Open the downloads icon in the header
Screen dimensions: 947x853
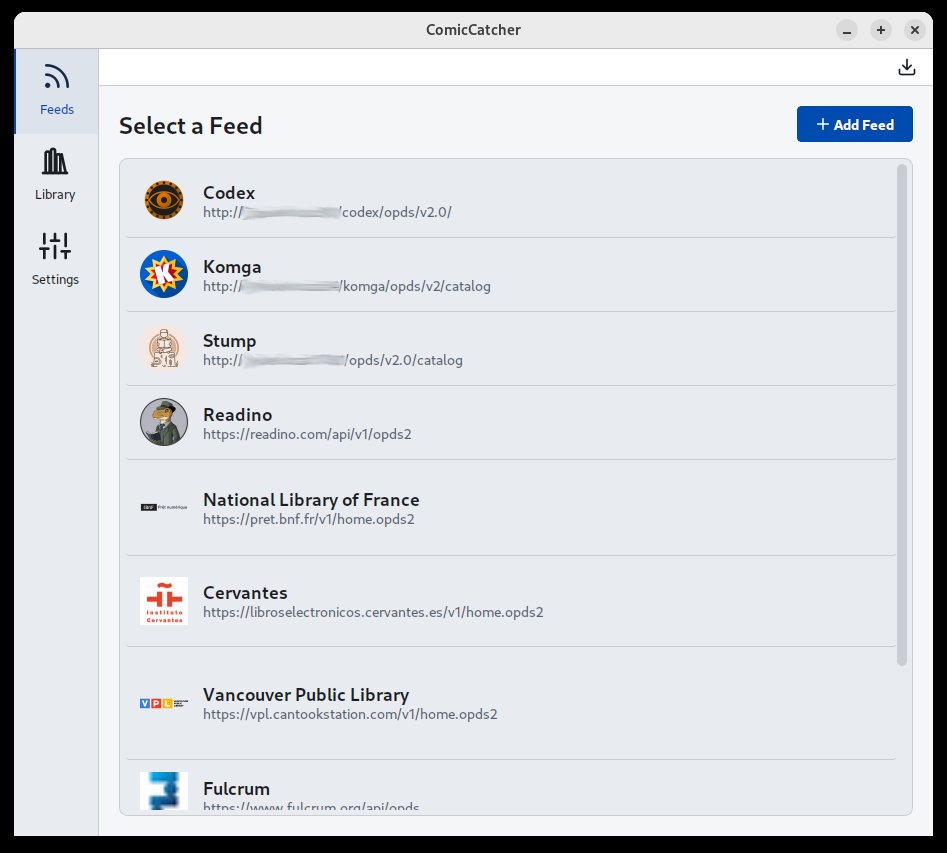[x=906, y=67]
